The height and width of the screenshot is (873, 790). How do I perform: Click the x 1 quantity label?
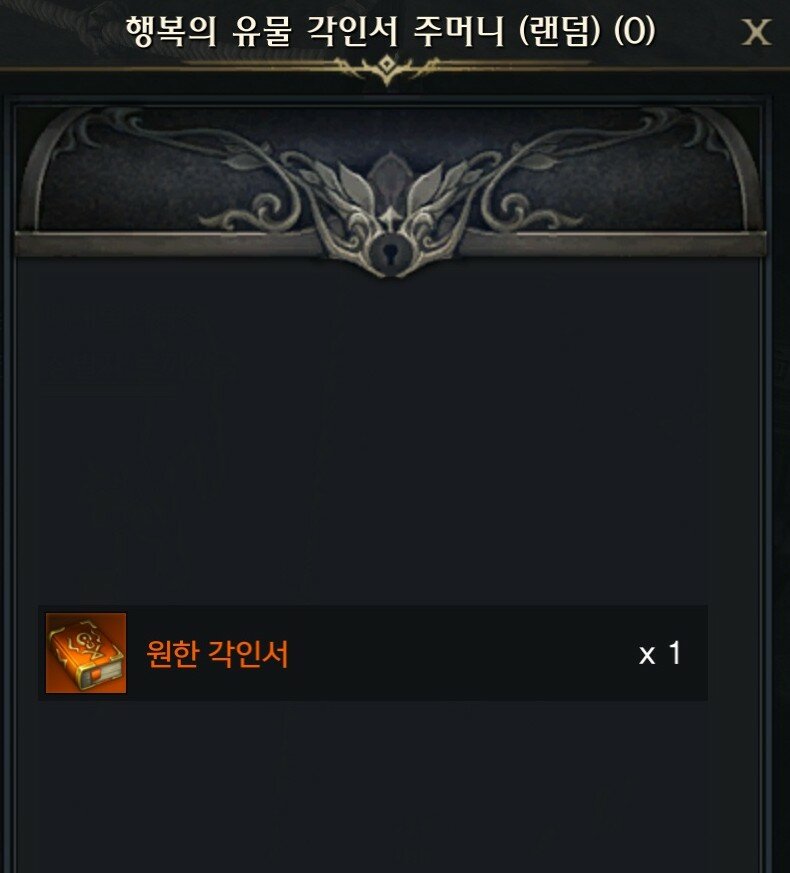(660, 653)
